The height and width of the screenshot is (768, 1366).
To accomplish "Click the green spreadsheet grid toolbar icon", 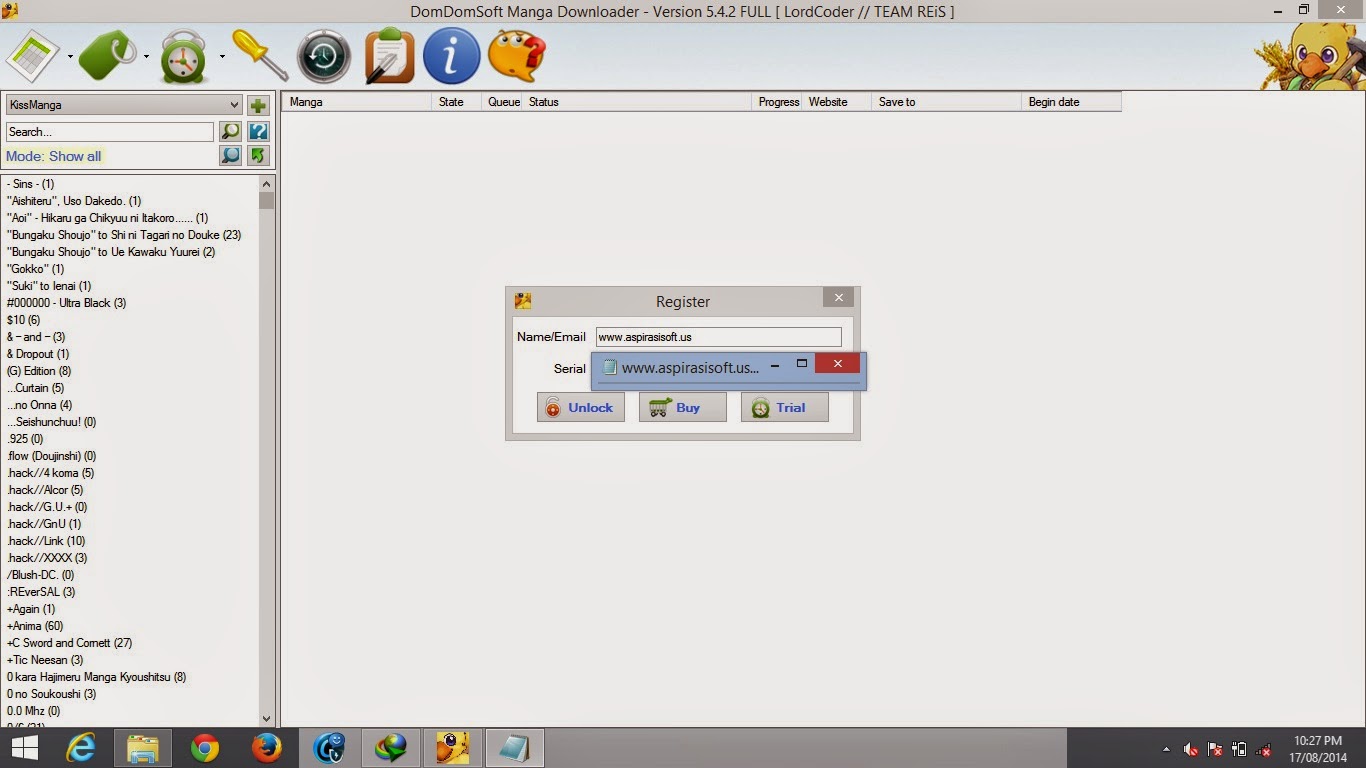I will pyautogui.click(x=33, y=55).
